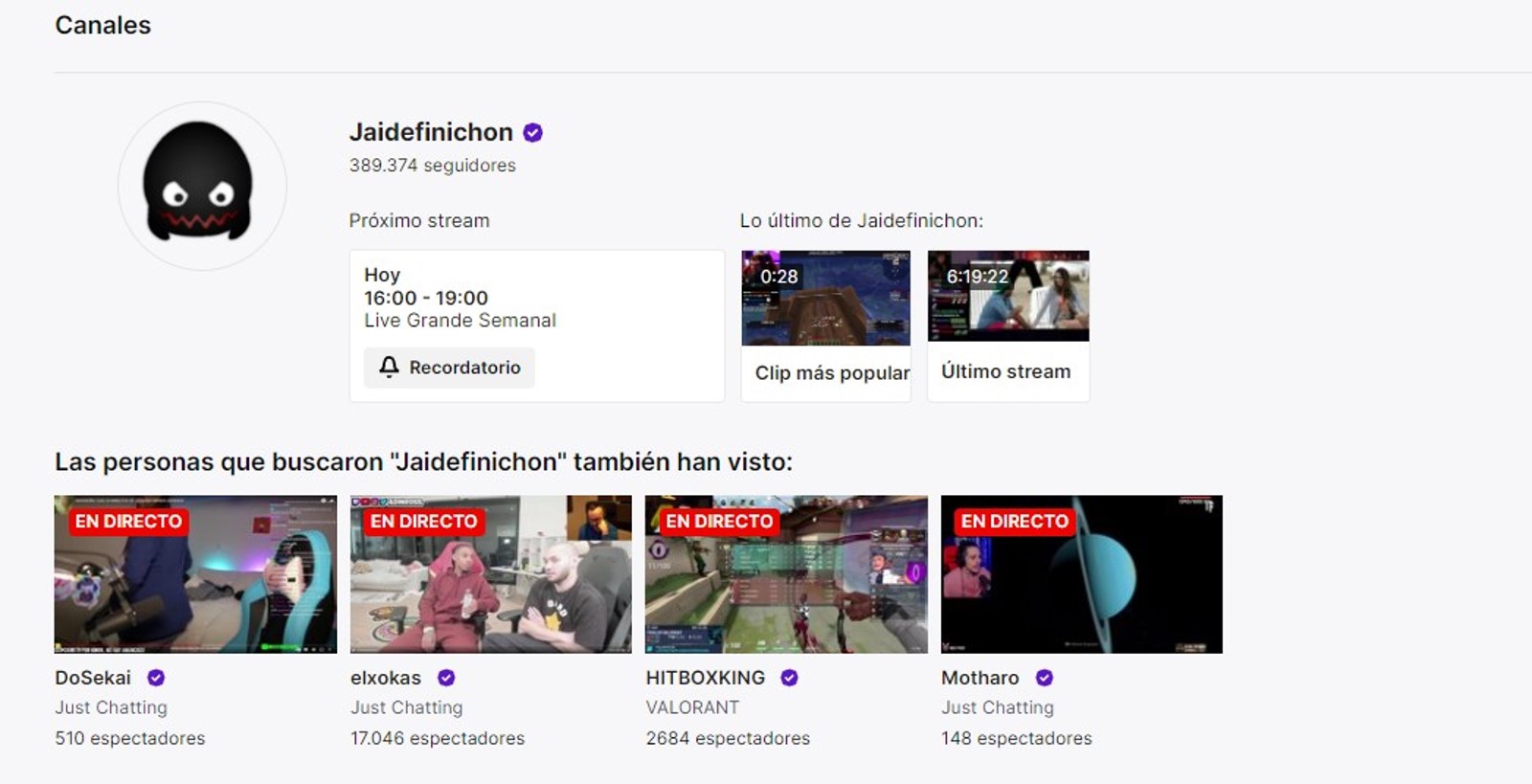The image size is (1532, 784).
Task: Click the 'Canales' section heading
Action: tap(103, 25)
